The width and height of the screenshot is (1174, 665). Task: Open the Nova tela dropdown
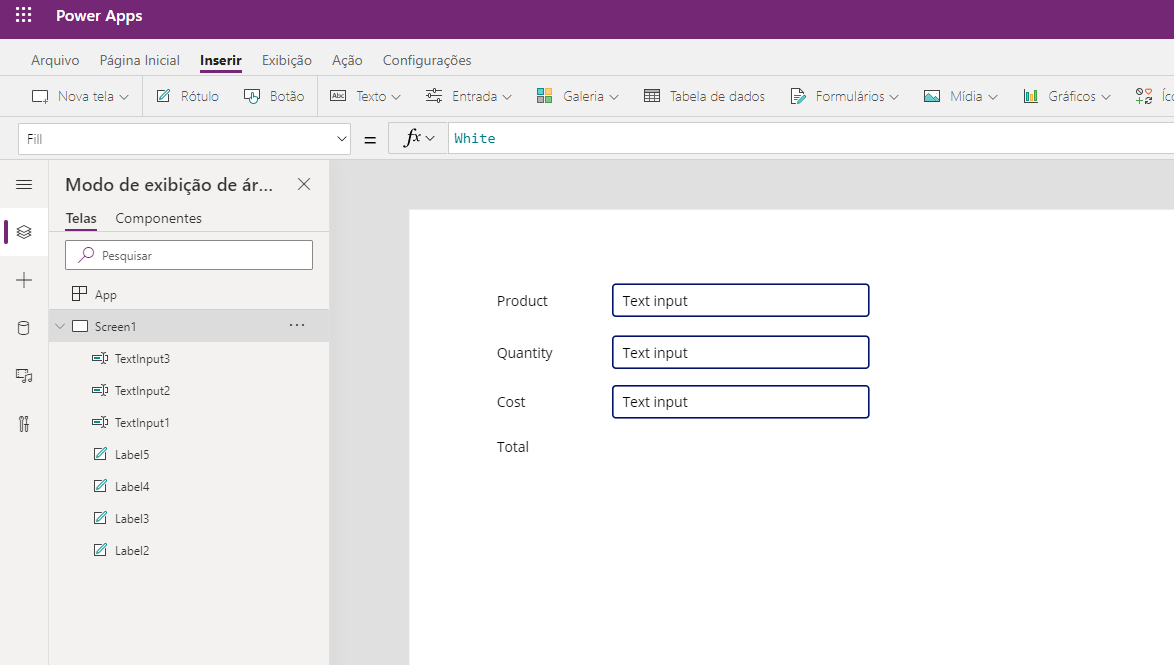point(79,95)
